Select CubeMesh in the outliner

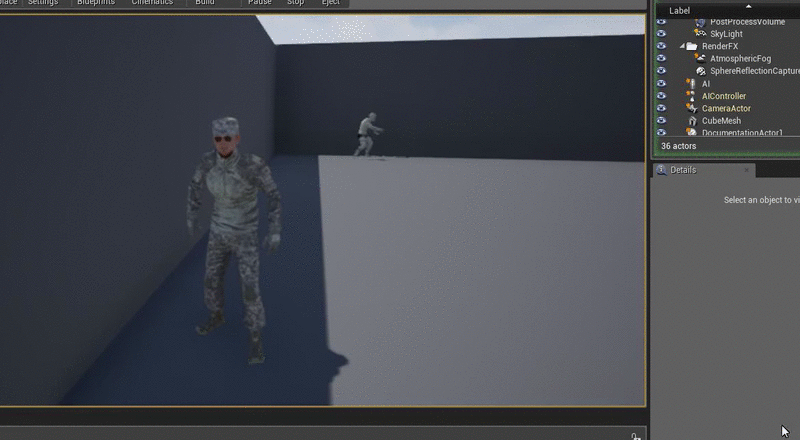tap(721, 121)
